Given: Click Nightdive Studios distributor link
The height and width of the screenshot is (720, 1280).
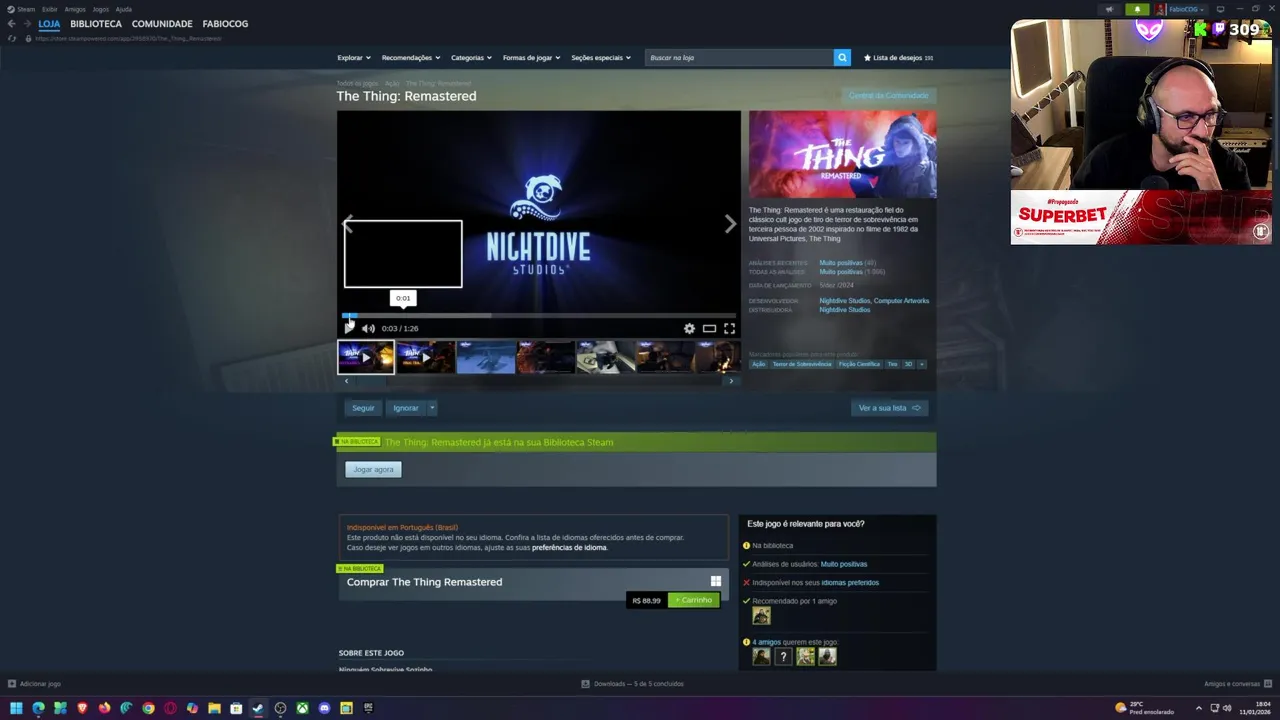Looking at the screenshot, I should click(x=845, y=310).
